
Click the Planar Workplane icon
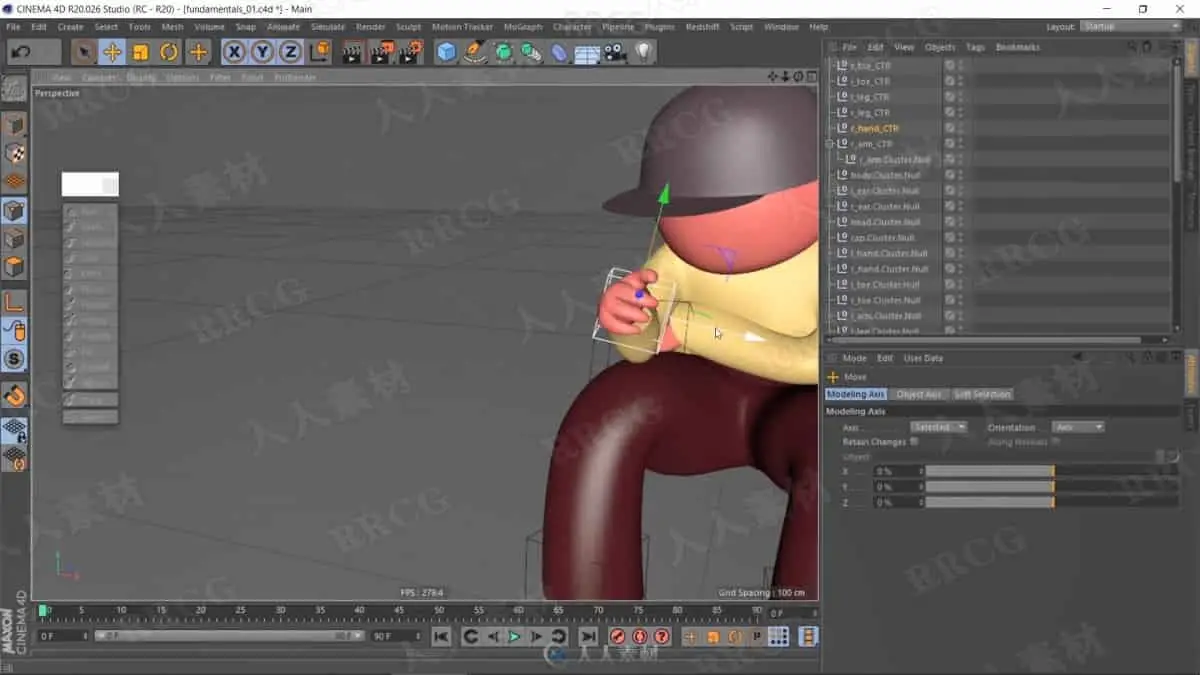[14, 458]
